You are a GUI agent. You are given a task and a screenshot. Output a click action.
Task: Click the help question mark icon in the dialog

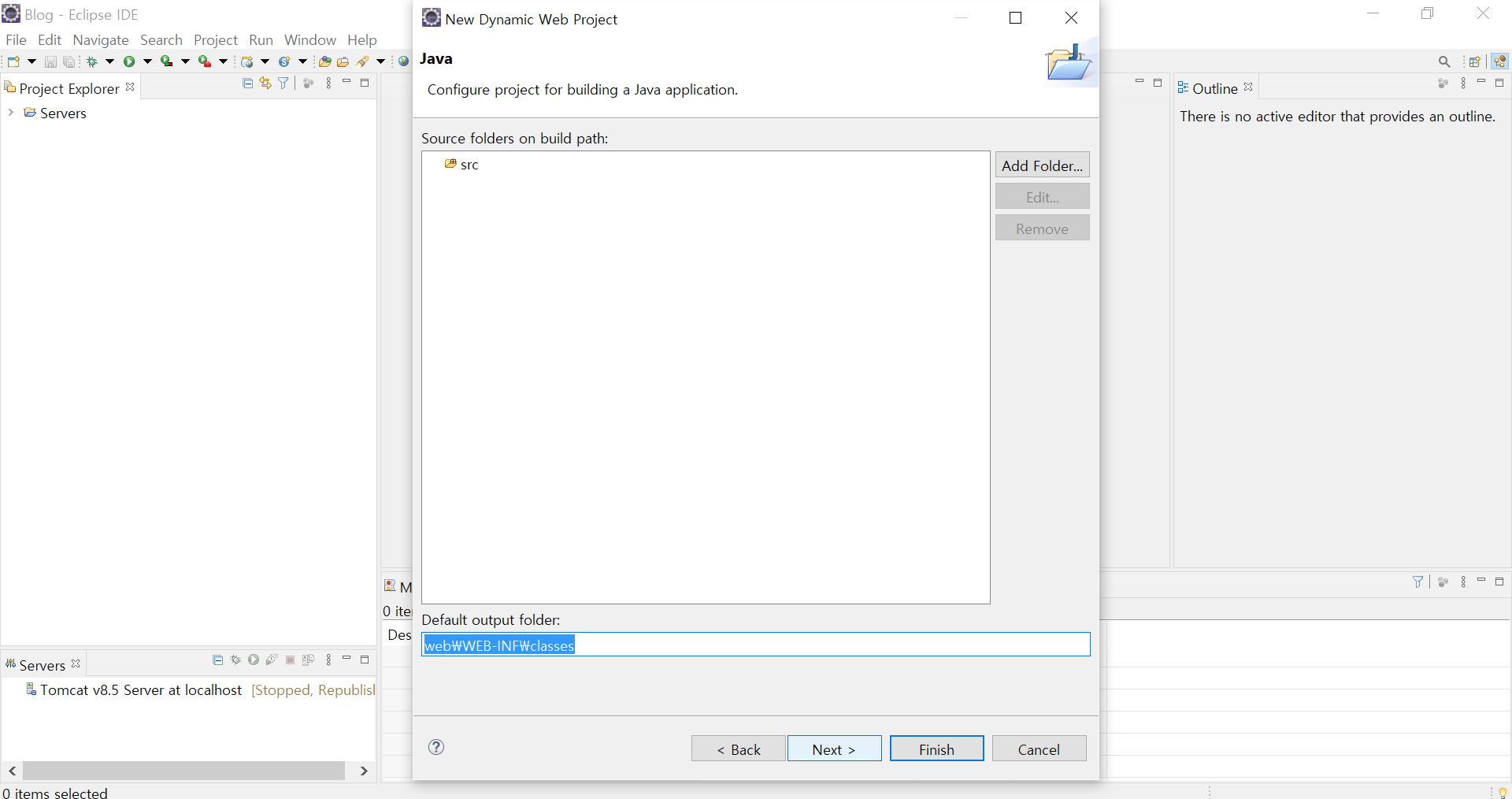coord(436,747)
